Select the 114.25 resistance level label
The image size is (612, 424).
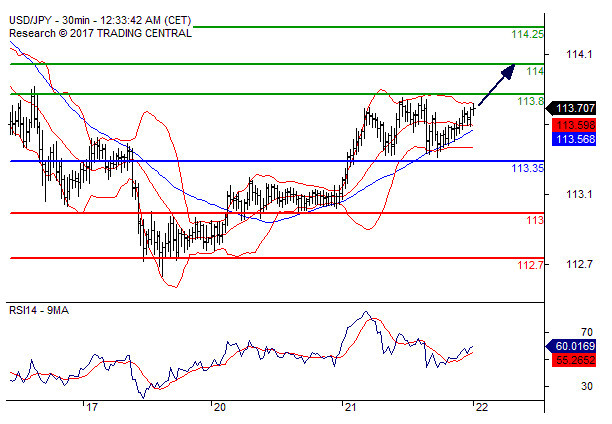click(527, 34)
